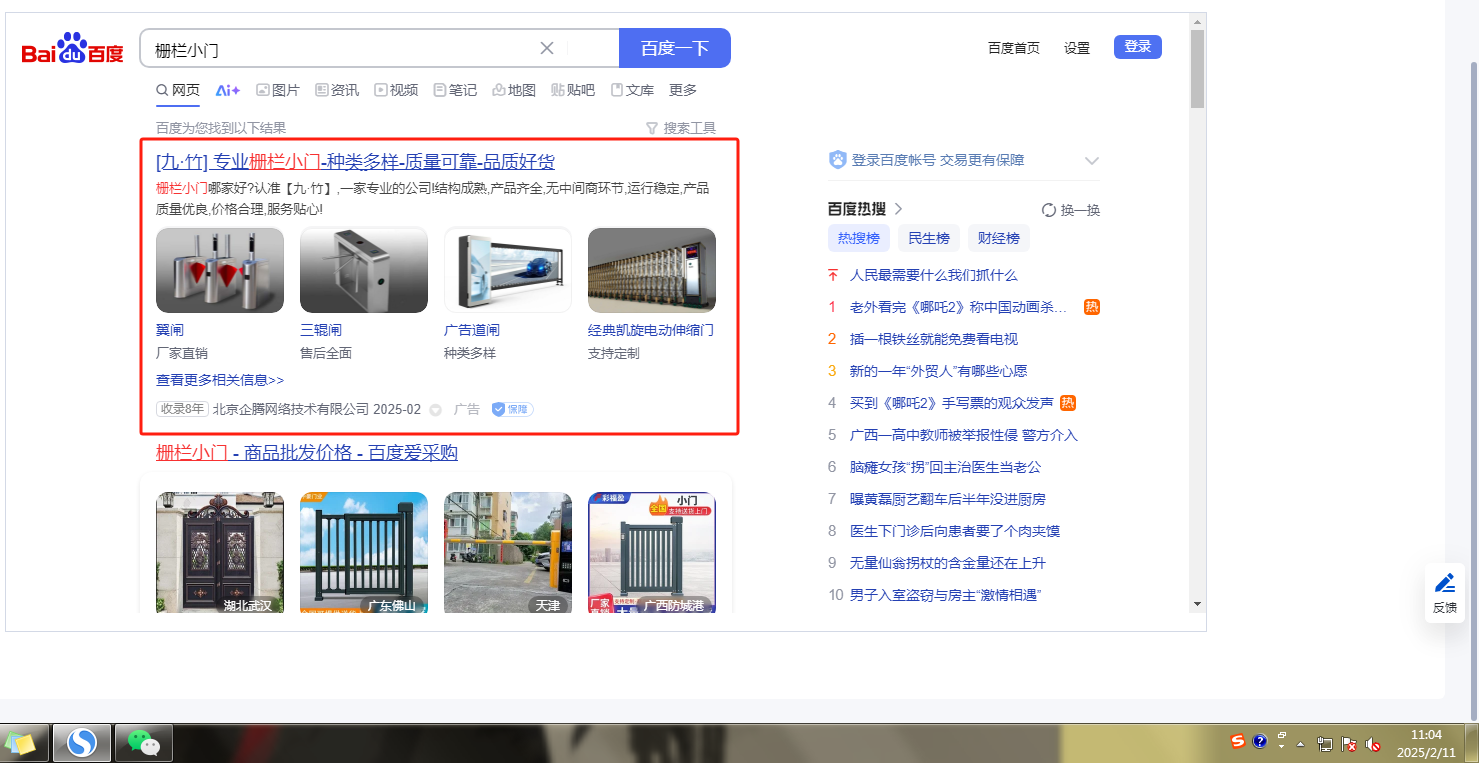Switch to the 笔记 tab

[x=455, y=90]
